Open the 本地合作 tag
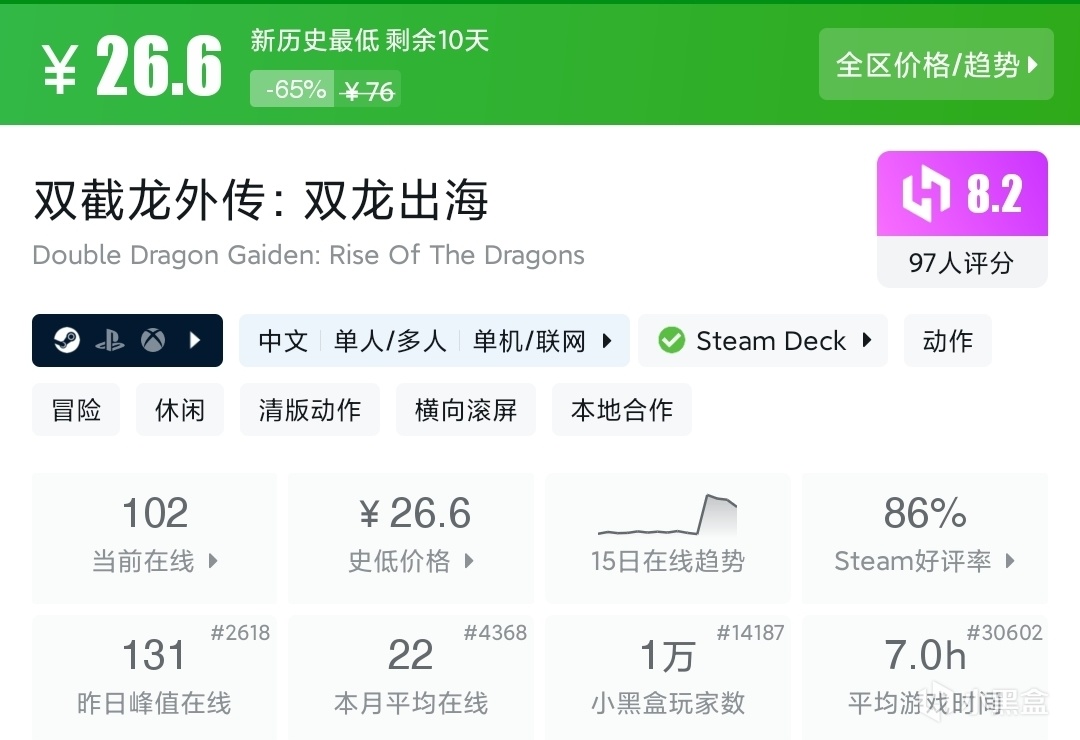Image resolution: width=1080 pixels, height=740 pixels. (622, 410)
